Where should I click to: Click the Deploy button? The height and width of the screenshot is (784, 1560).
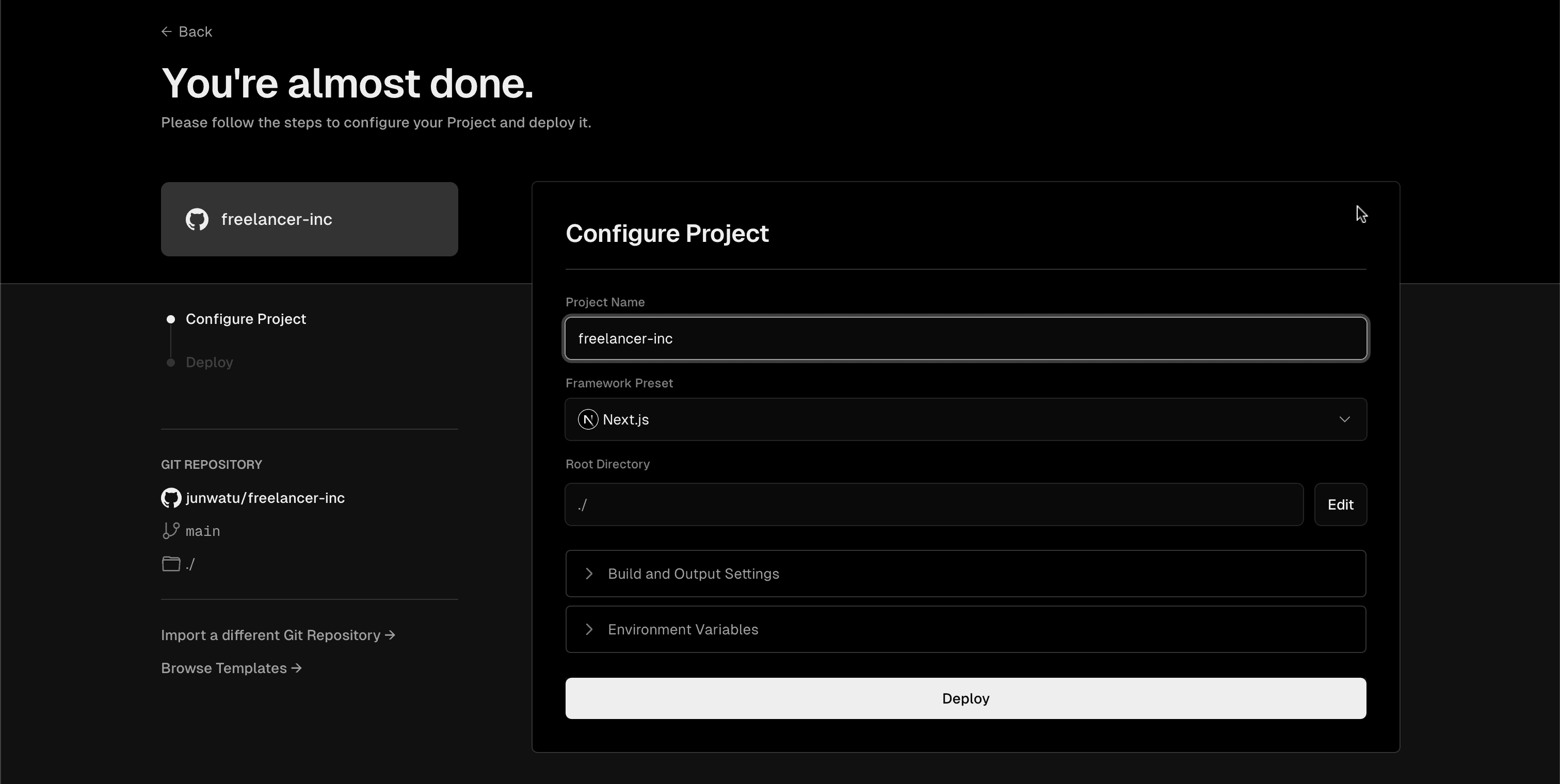coord(966,698)
